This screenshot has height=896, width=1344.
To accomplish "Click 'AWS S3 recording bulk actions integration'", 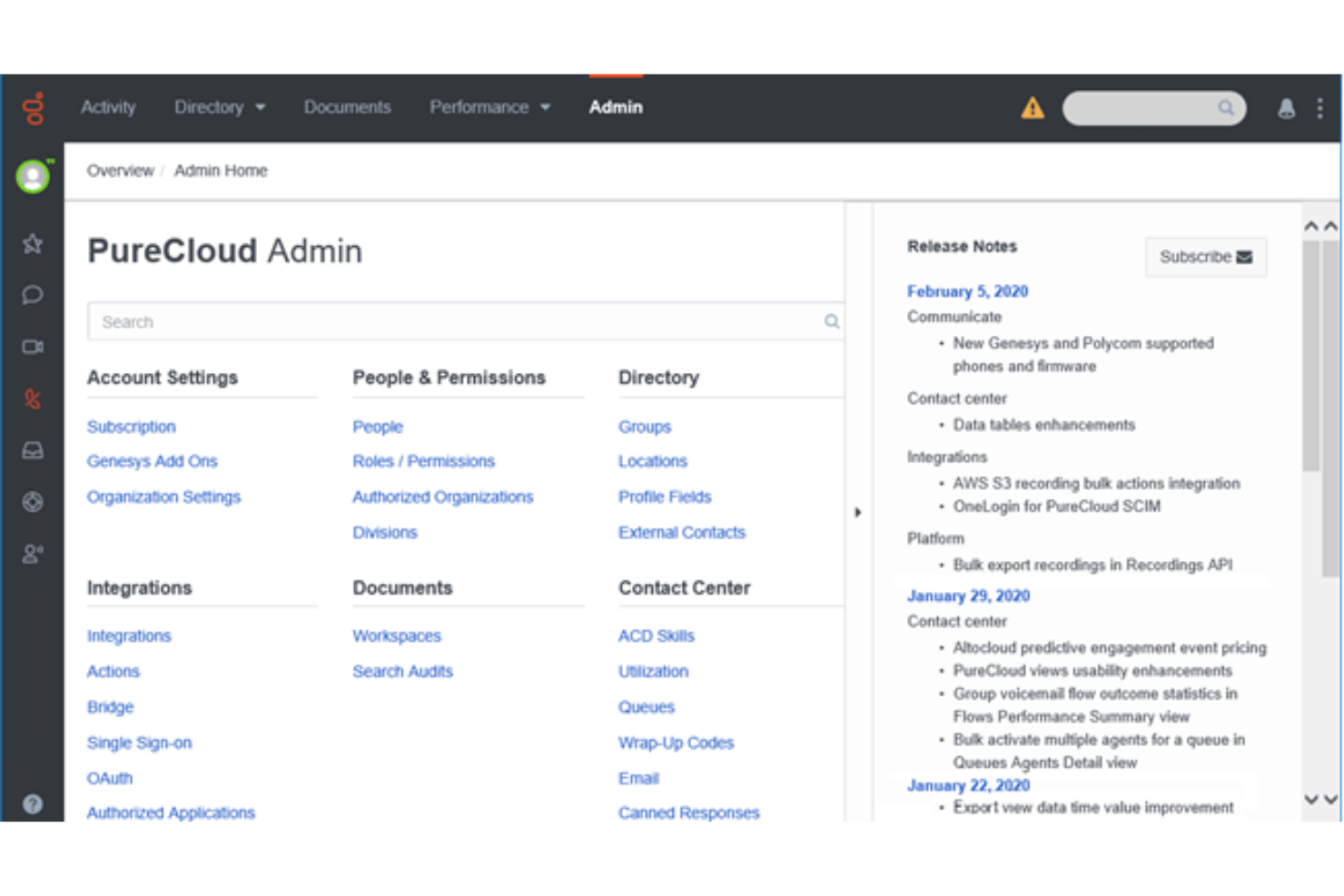I will coord(1096,483).
